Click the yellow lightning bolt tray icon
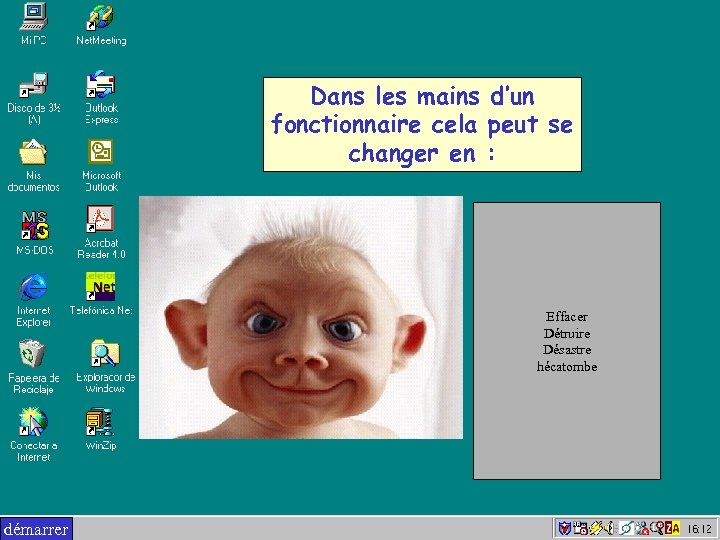This screenshot has width=720, height=540. [596, 529]
